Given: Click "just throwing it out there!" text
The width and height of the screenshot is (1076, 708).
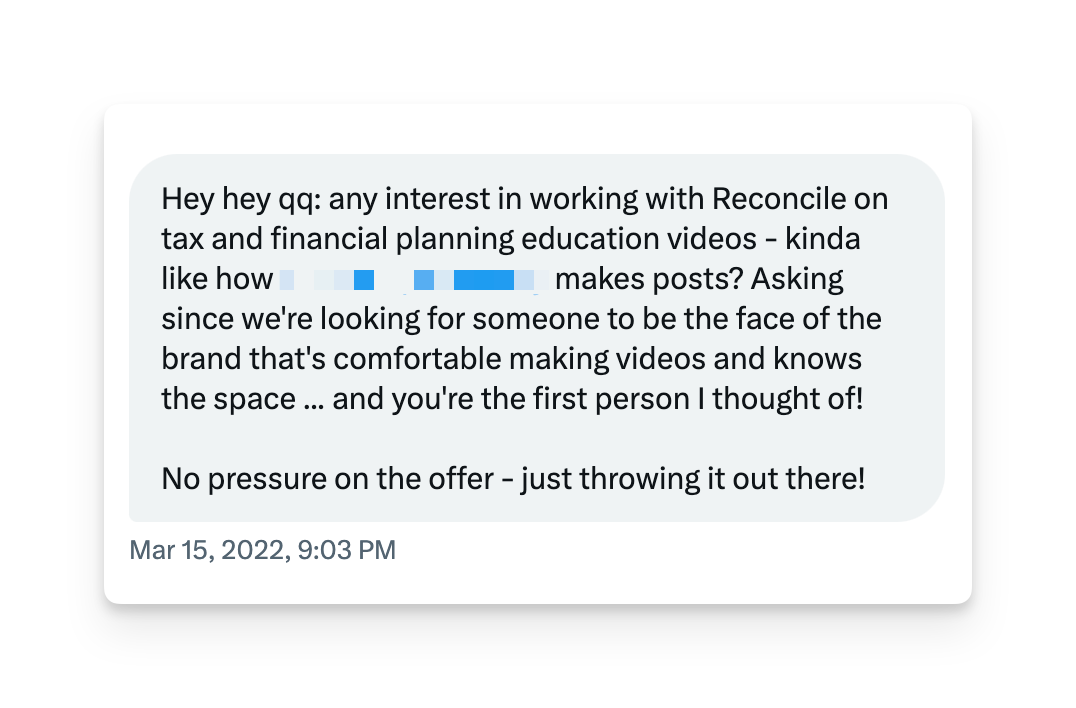Looking at the screenshot, I should (693, 479).
